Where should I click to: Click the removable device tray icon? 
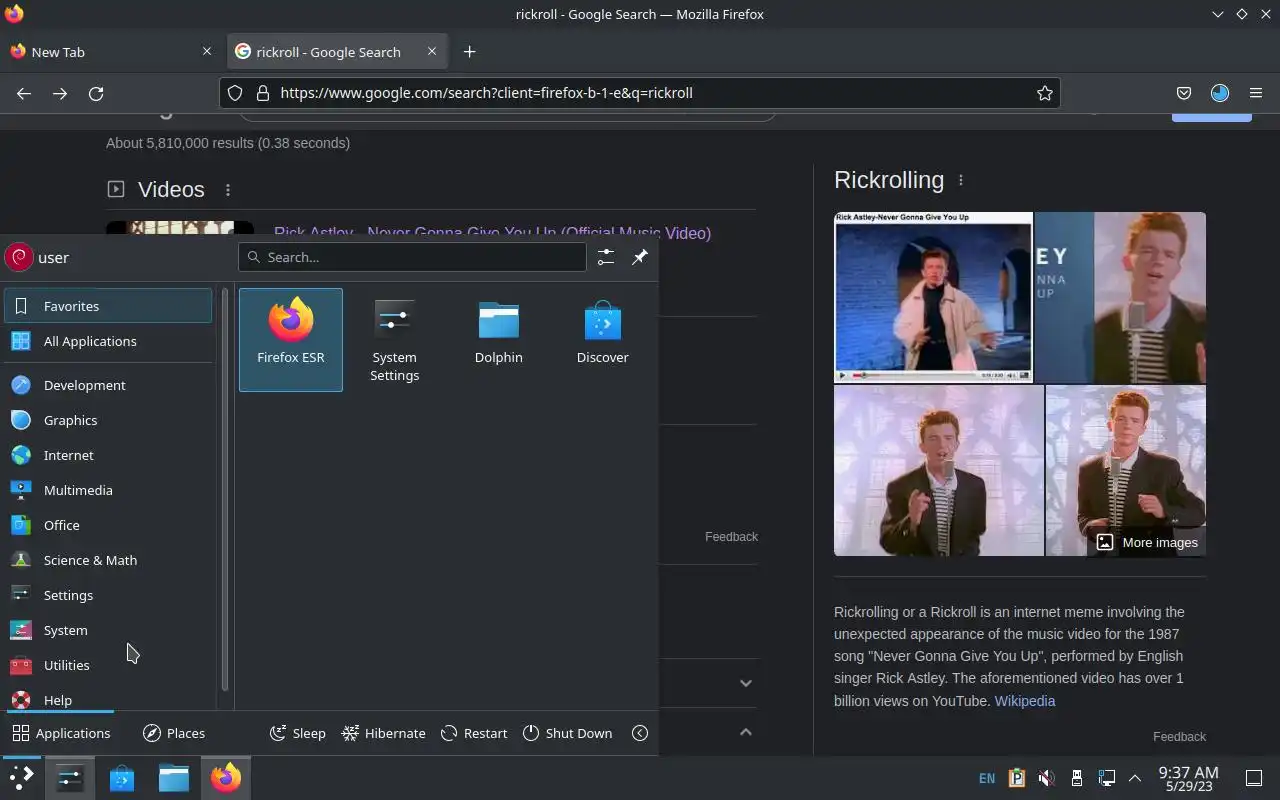1077,778
